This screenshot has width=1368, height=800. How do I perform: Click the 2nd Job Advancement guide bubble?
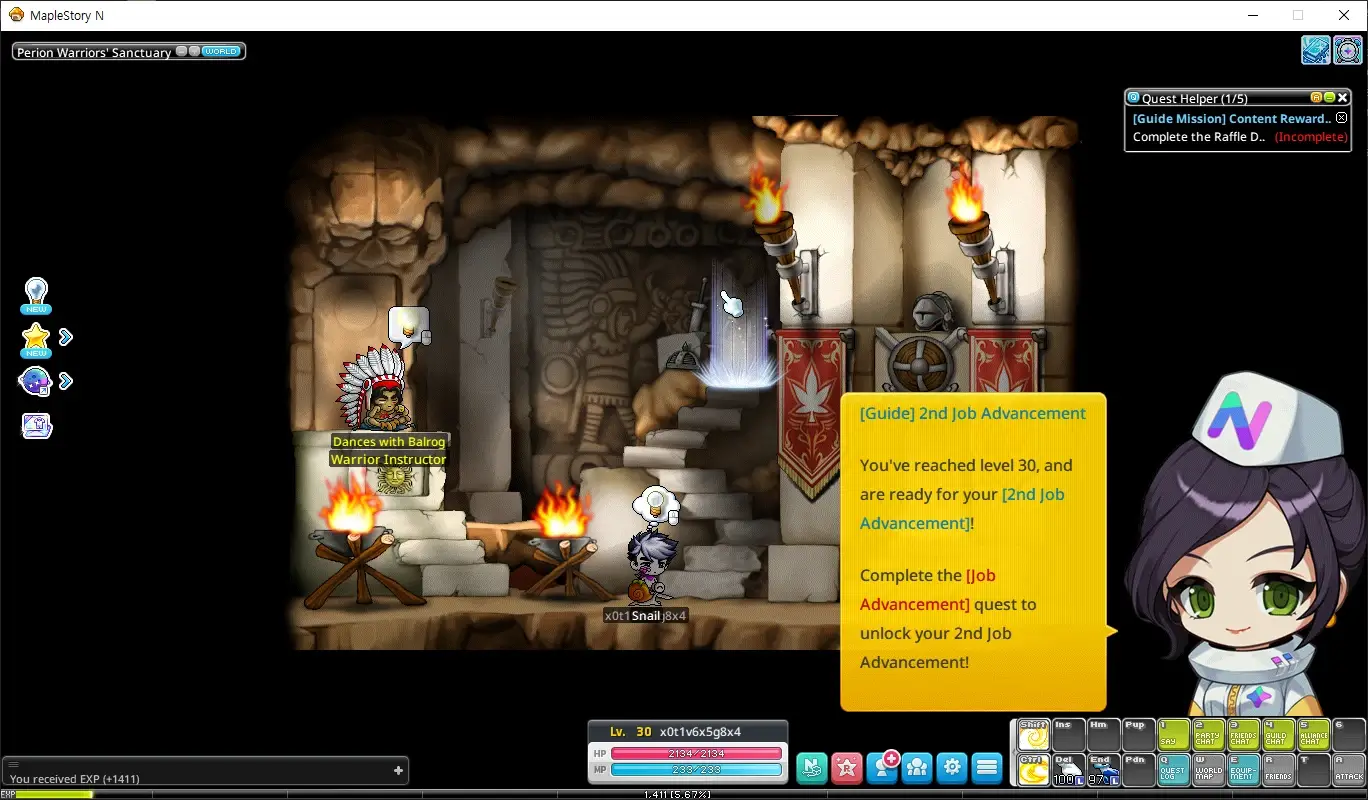pyautogui.click(x=973, y=551)
